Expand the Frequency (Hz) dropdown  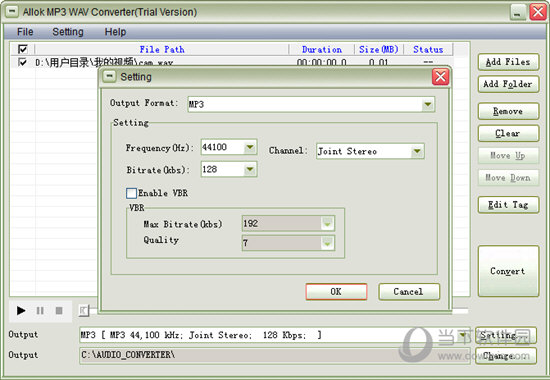point(250,147)
